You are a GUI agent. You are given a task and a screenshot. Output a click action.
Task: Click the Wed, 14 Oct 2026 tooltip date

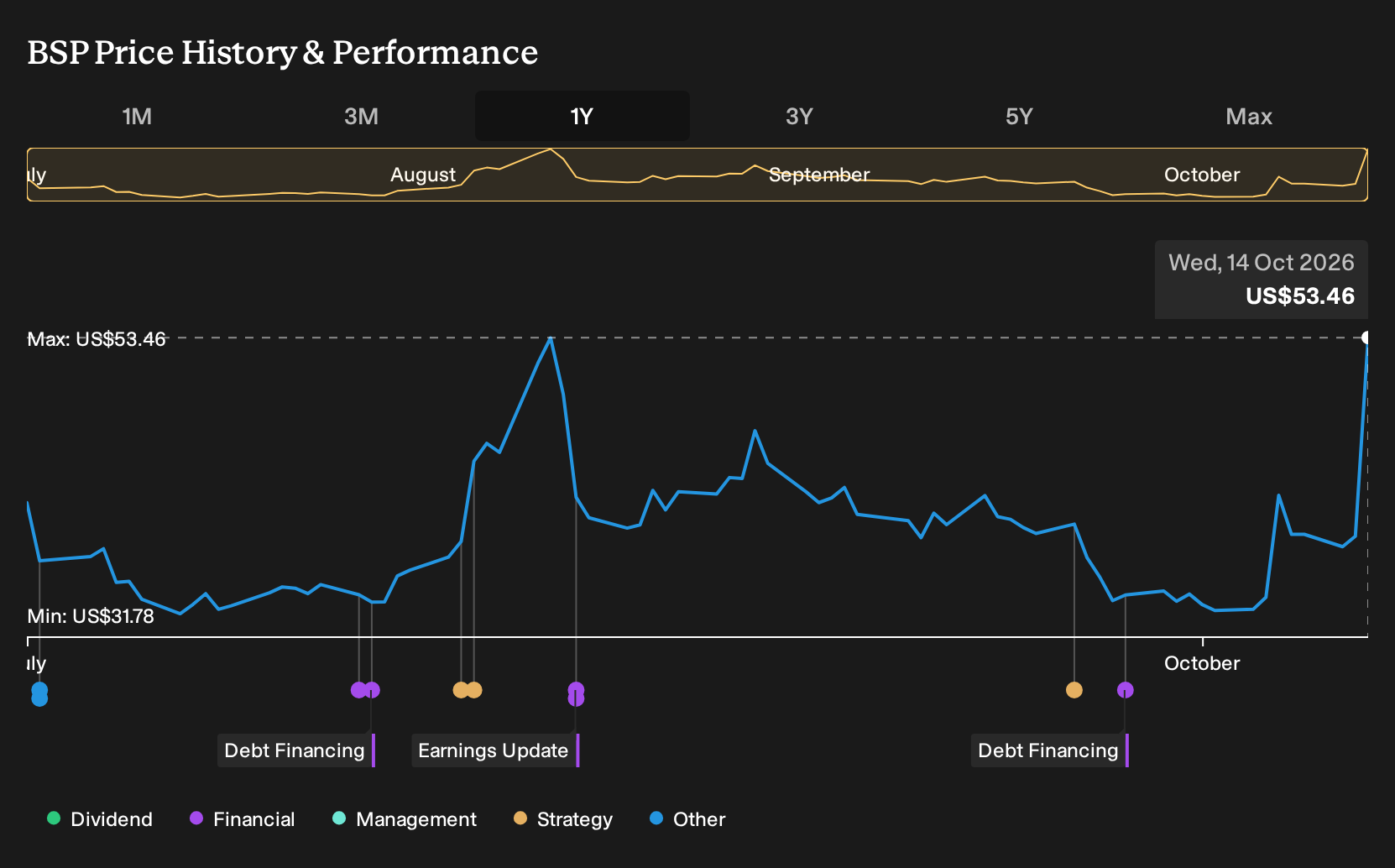(x=1262, y=263)
